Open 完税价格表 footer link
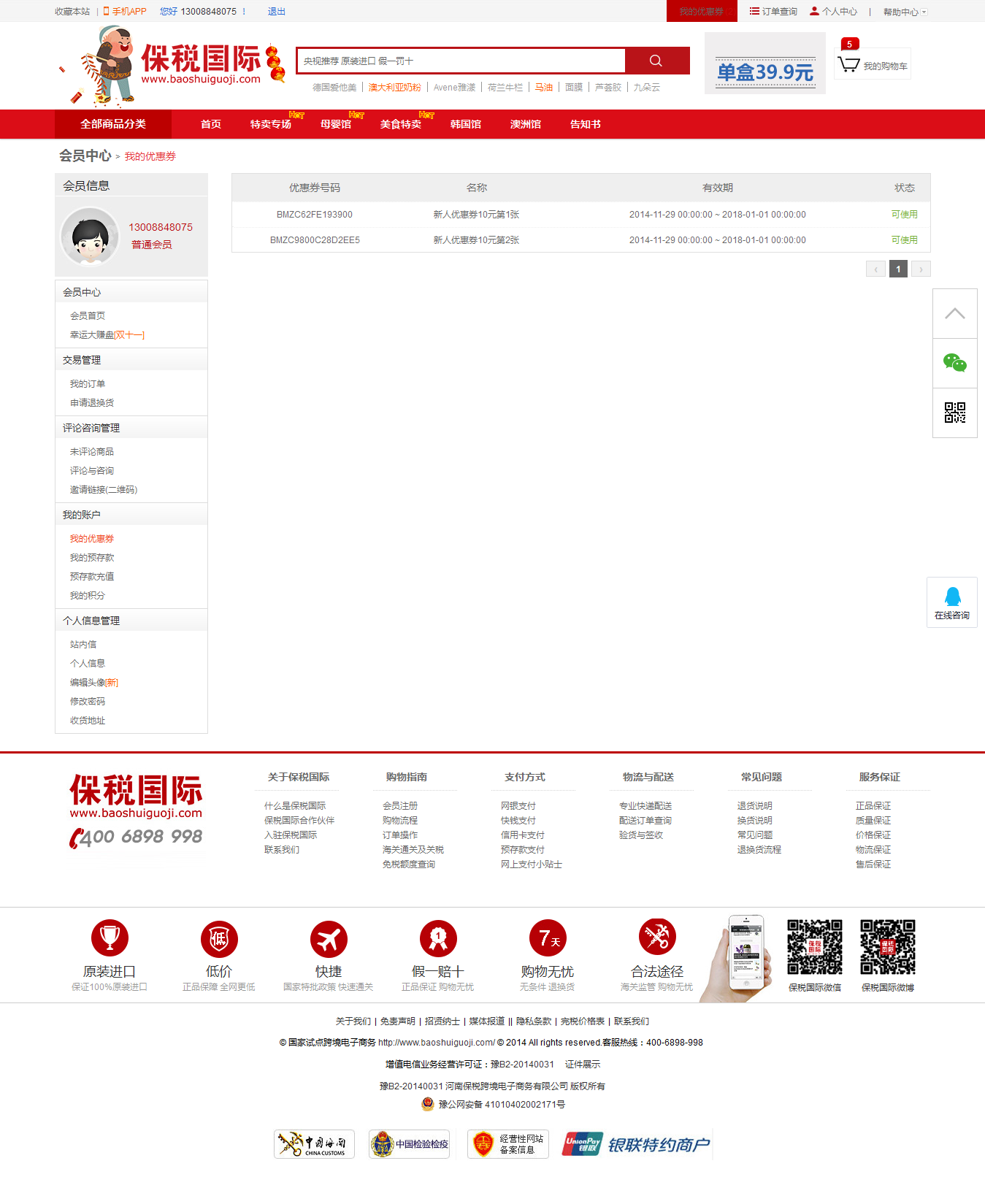Viewport: 985px width, 1204px height. click(583, 1021)
